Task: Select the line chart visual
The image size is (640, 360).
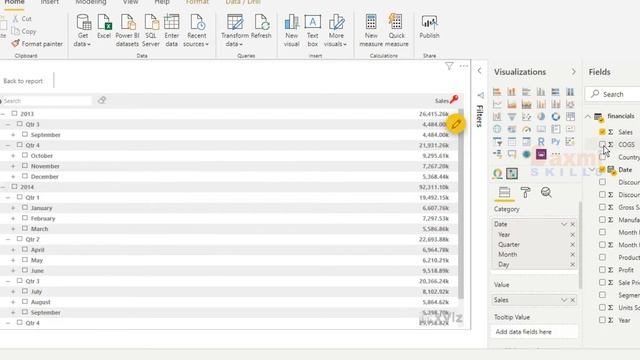Action: click(497, 104)
